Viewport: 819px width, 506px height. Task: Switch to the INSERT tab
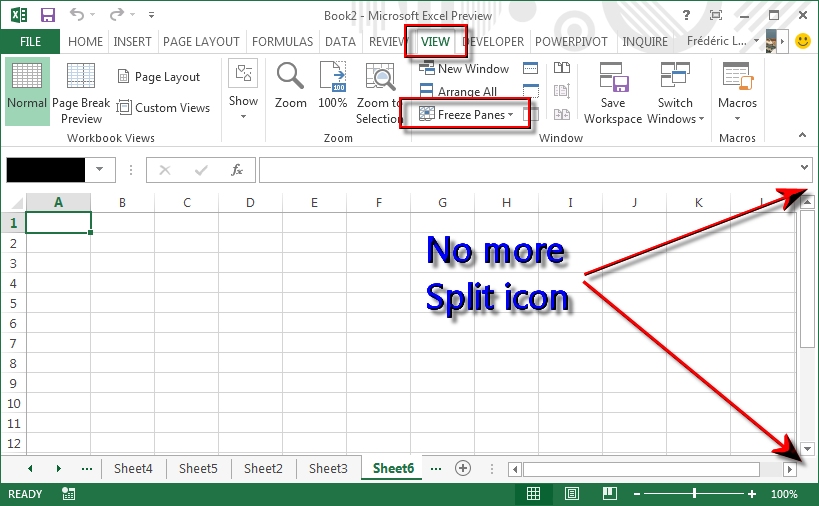(x=132, y=42)
